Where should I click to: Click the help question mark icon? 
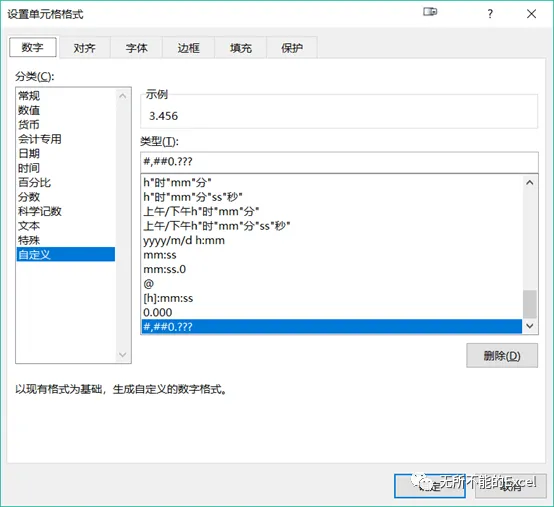490,14
